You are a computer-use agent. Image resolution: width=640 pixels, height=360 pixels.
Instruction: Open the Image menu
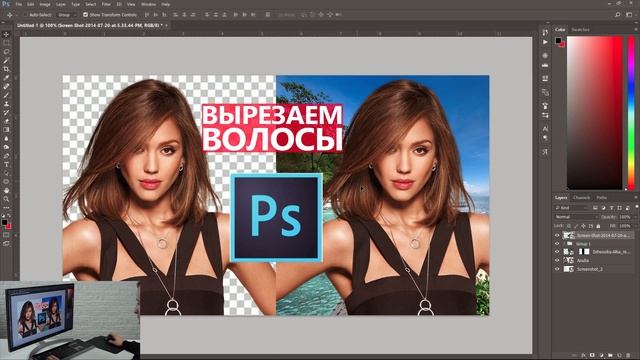coord(45,4)
